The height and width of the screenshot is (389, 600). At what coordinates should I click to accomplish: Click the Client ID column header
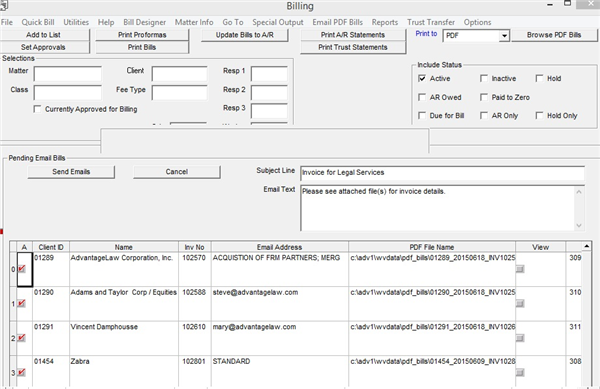click(x=51, y=247)
